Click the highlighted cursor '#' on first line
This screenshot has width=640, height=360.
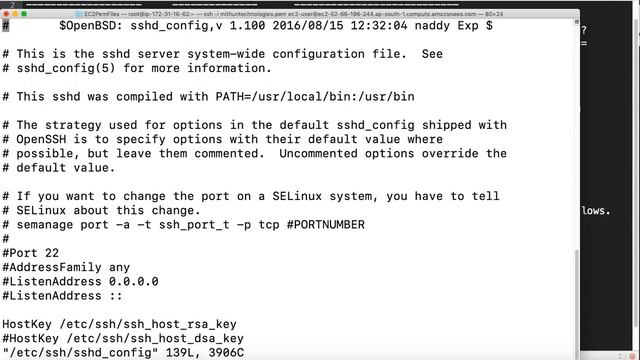[6, 26]
